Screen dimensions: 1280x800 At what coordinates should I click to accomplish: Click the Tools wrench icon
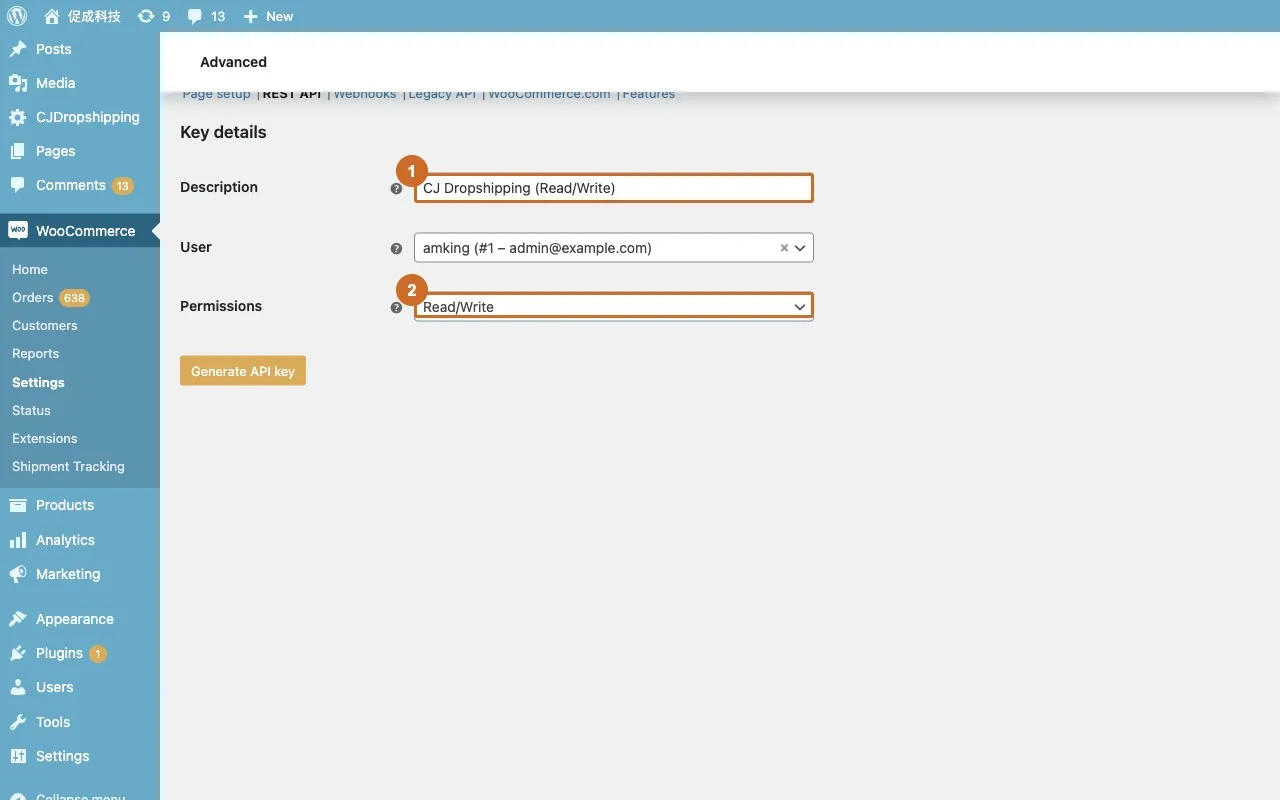coord(18,722)
